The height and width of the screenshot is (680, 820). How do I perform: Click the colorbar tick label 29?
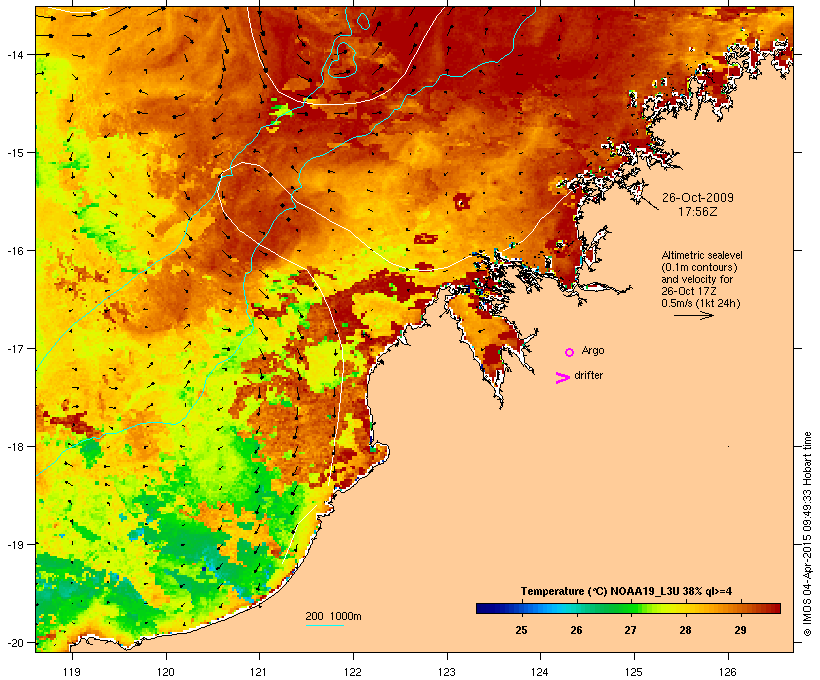coord(740,630)
